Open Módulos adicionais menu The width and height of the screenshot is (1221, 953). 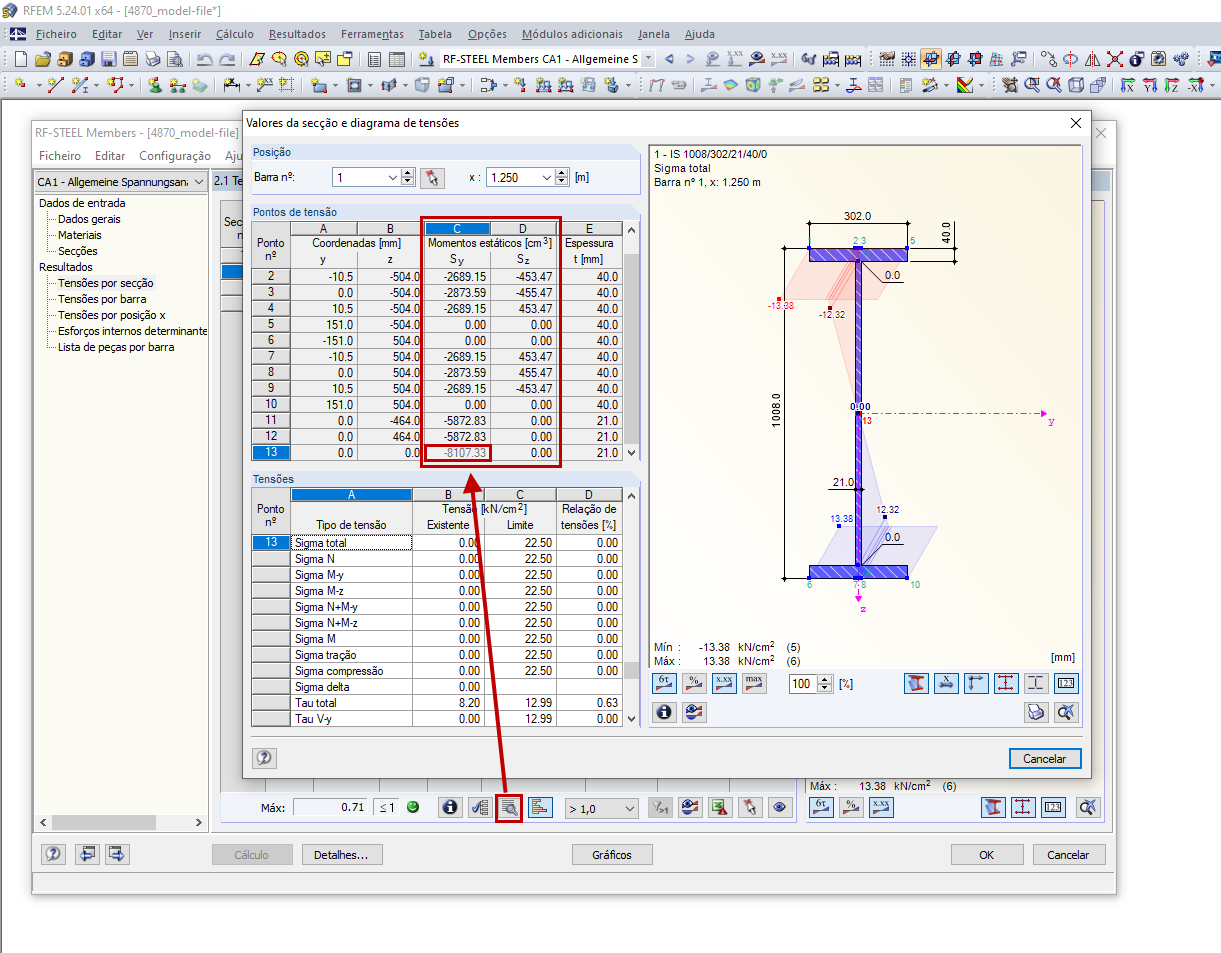tap(572, 34)
